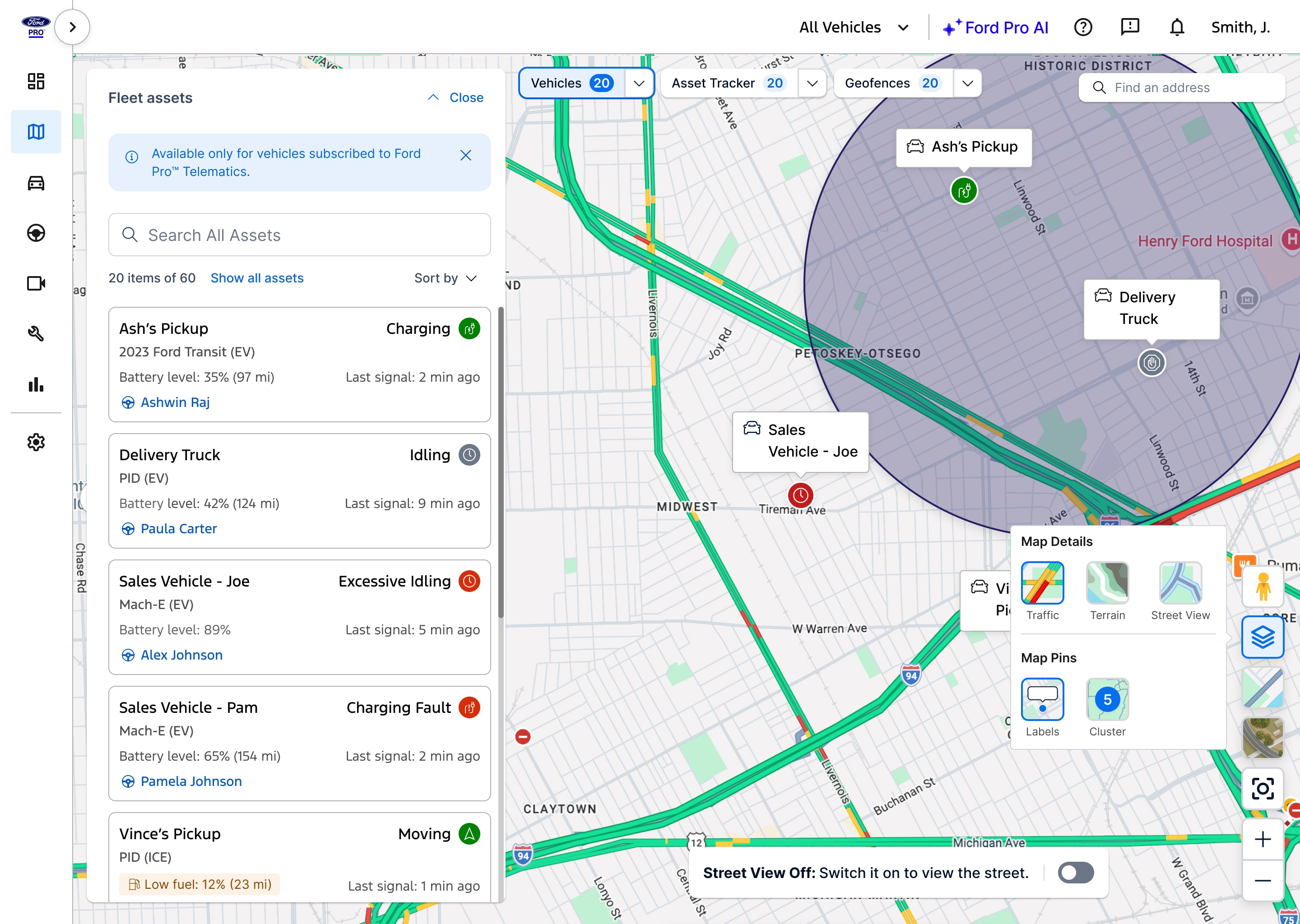Open the Sort by dropdown

(446, 278)
